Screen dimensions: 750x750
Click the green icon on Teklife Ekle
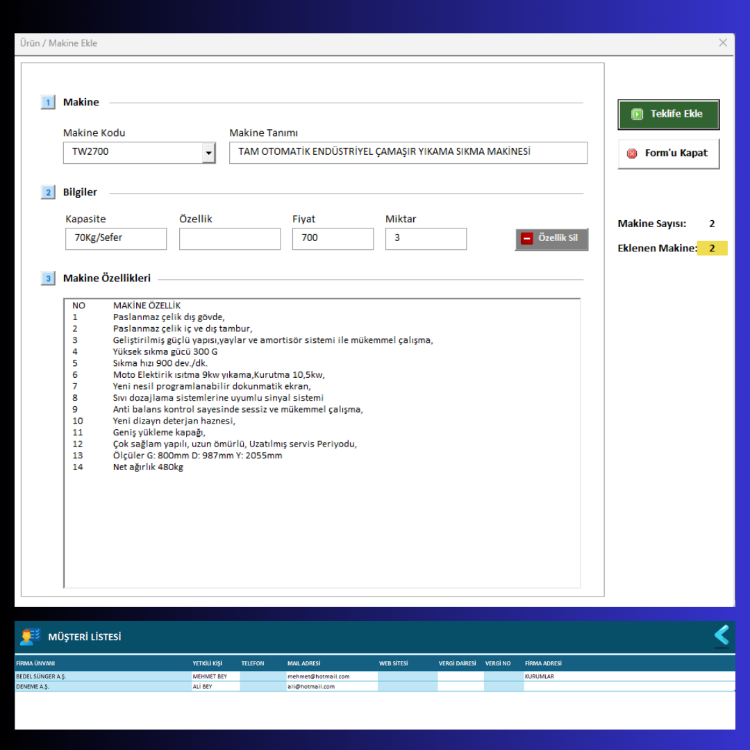[637, 114]
